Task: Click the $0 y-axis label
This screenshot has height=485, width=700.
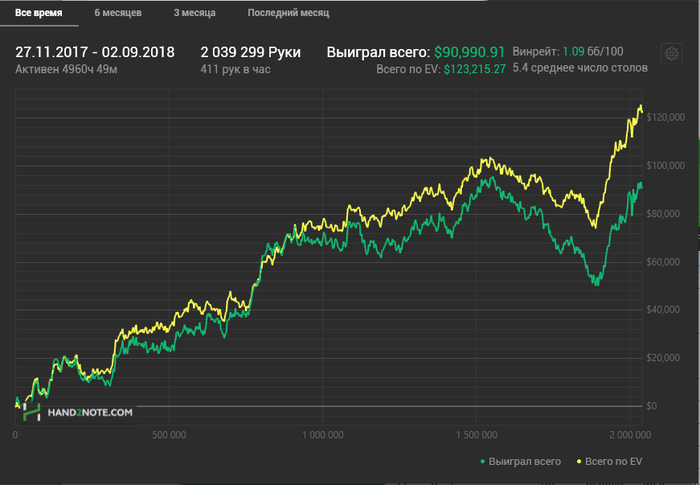Action: (x=651, y=406)
